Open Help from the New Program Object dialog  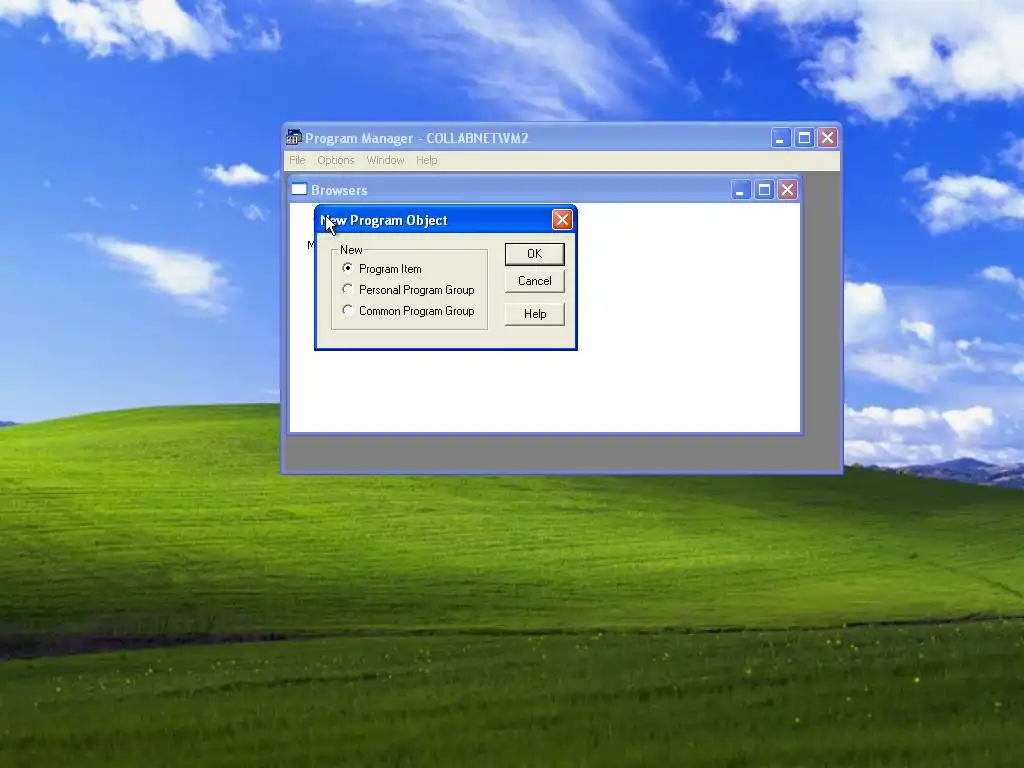534,314
